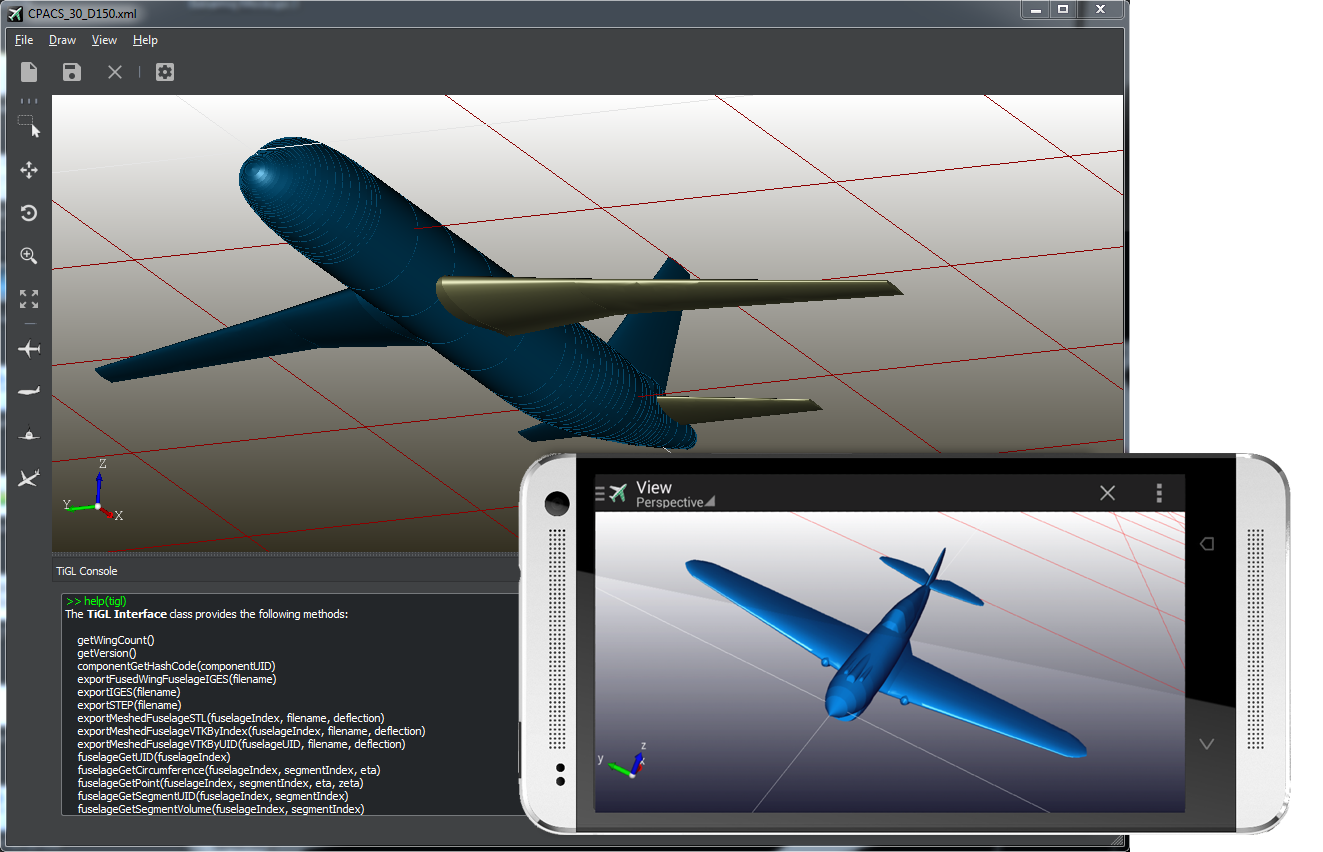The image size is (1323, 852).
Task: Open the File menu
Action: pyautogui.click(x=24, y=40)
